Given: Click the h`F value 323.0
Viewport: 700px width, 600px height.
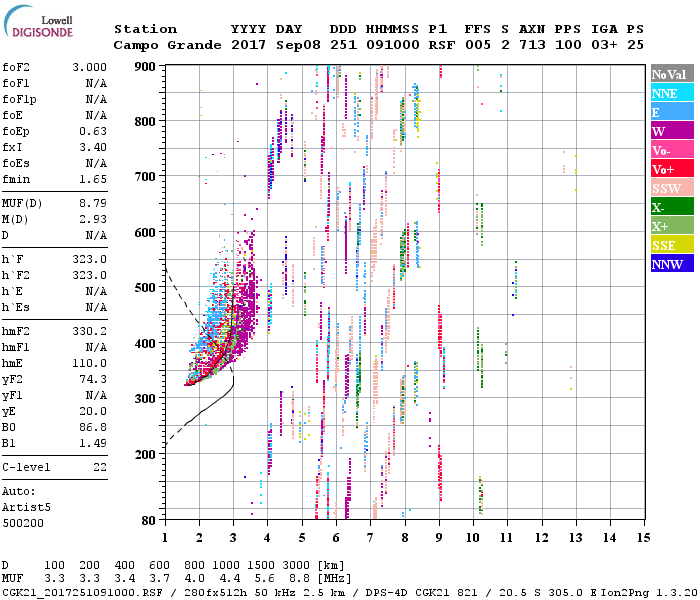Looking at the screenshot, I should click(89, 259).
